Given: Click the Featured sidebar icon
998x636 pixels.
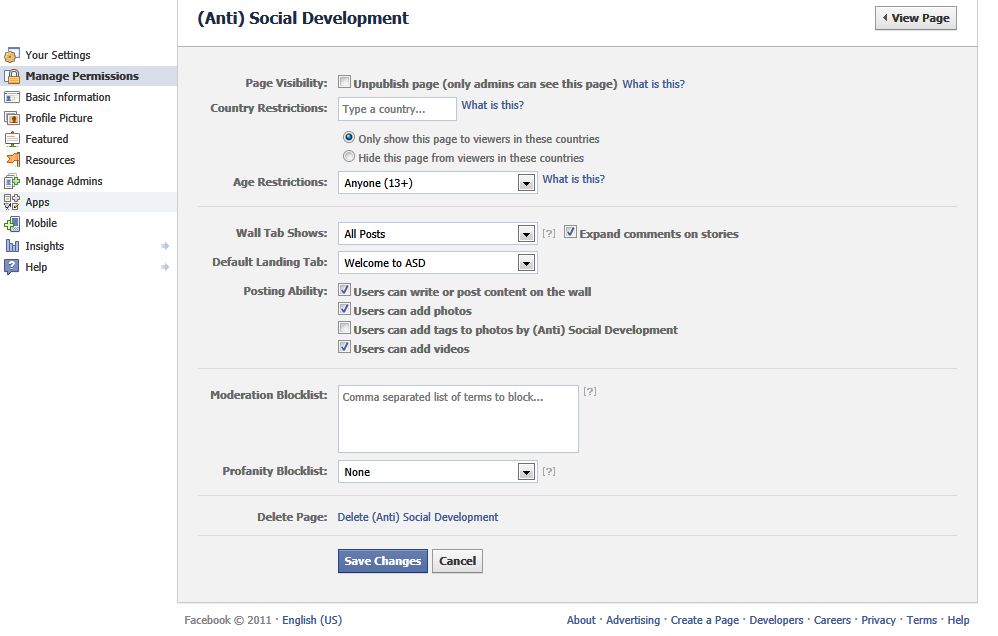Looking at the screenshot, I should (x=12, y=139).
